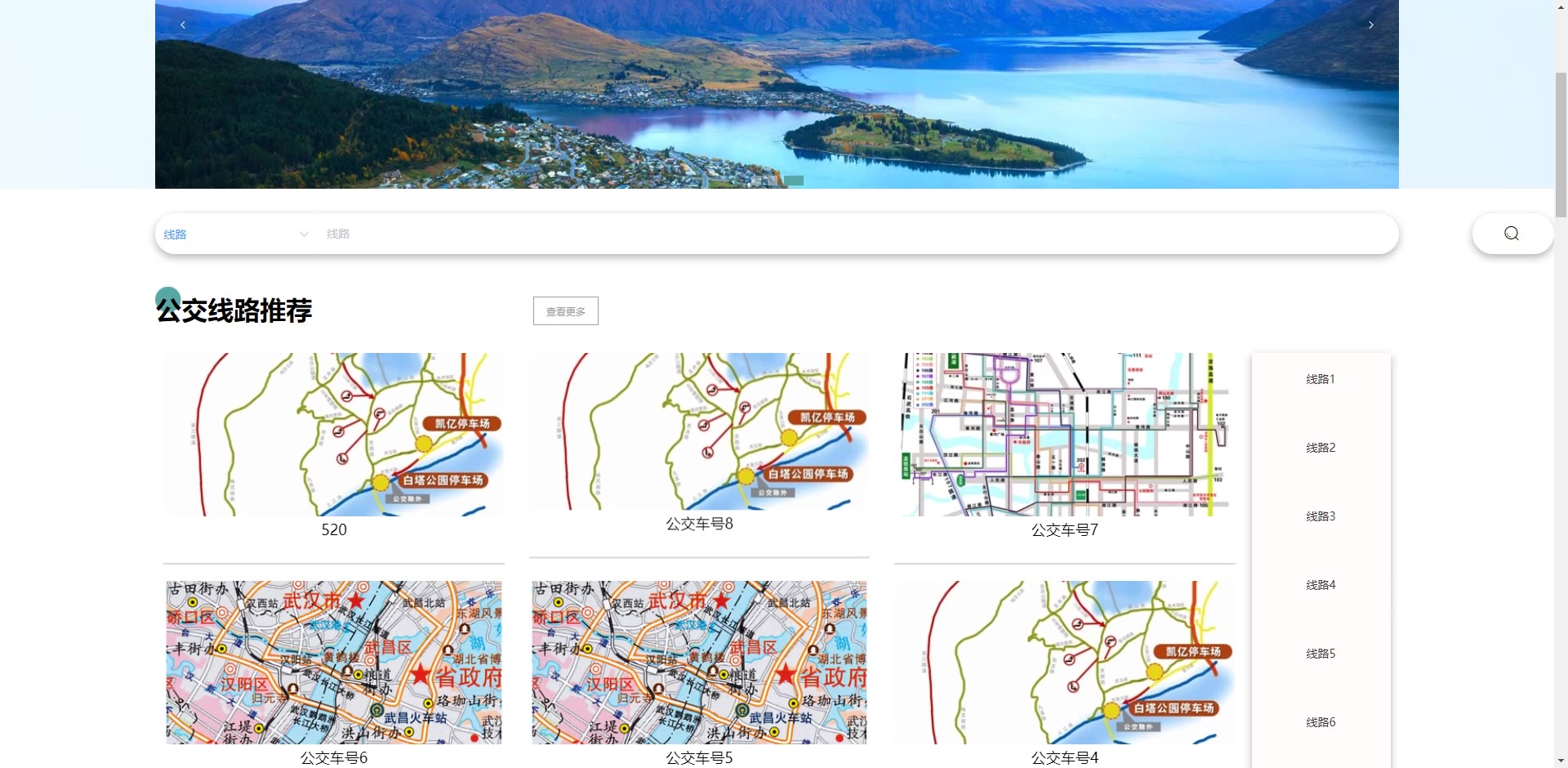Click the search magnifier icon button
The width and height of the screenshot is (1568, 768).
1512,234
